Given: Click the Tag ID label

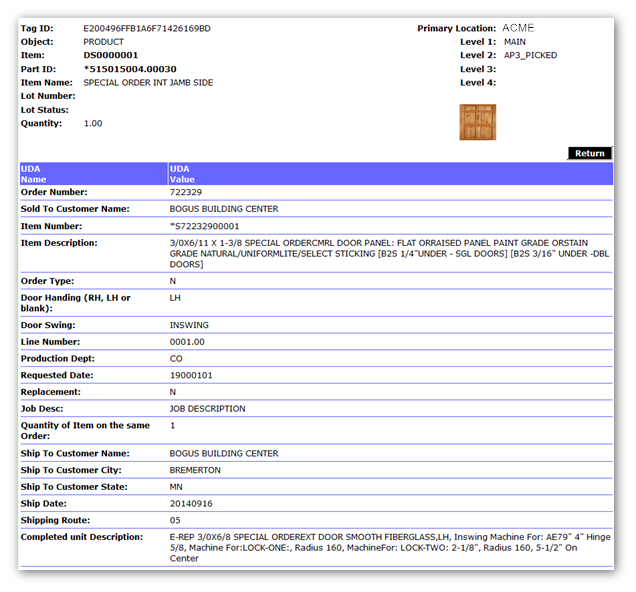Looking at the screenshot, I should click(37, 28).
